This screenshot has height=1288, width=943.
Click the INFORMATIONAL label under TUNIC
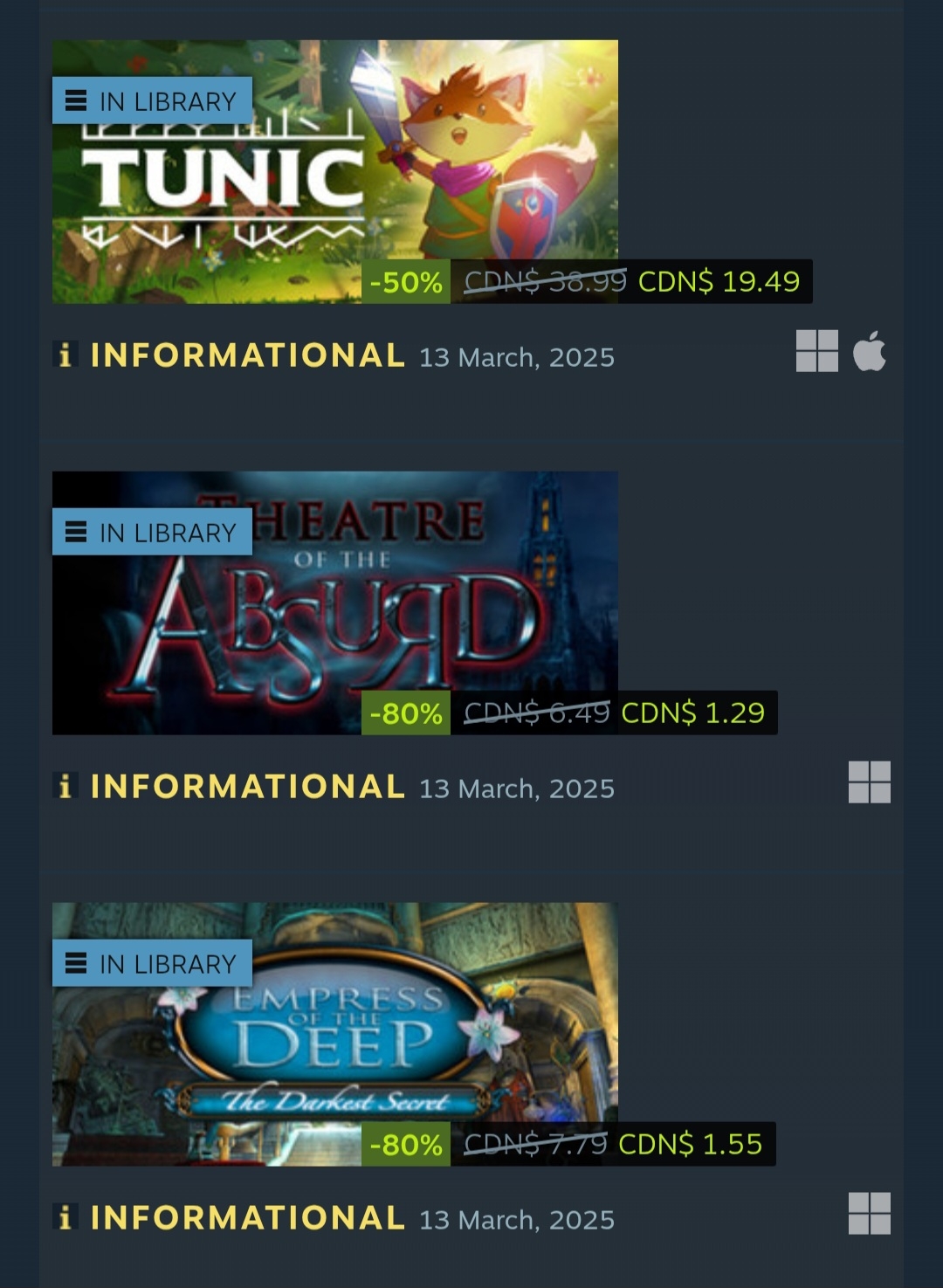(248, 355)
